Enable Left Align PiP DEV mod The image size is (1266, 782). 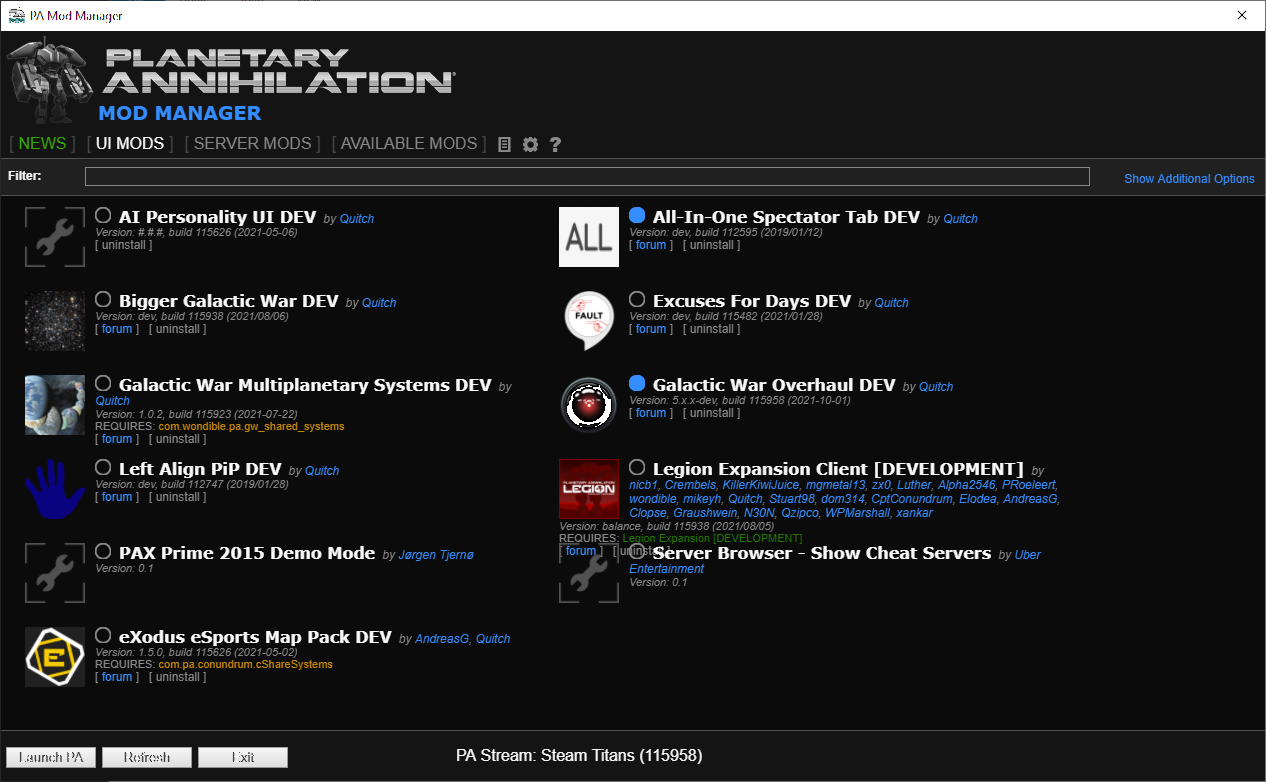click(x=103, y=467)
